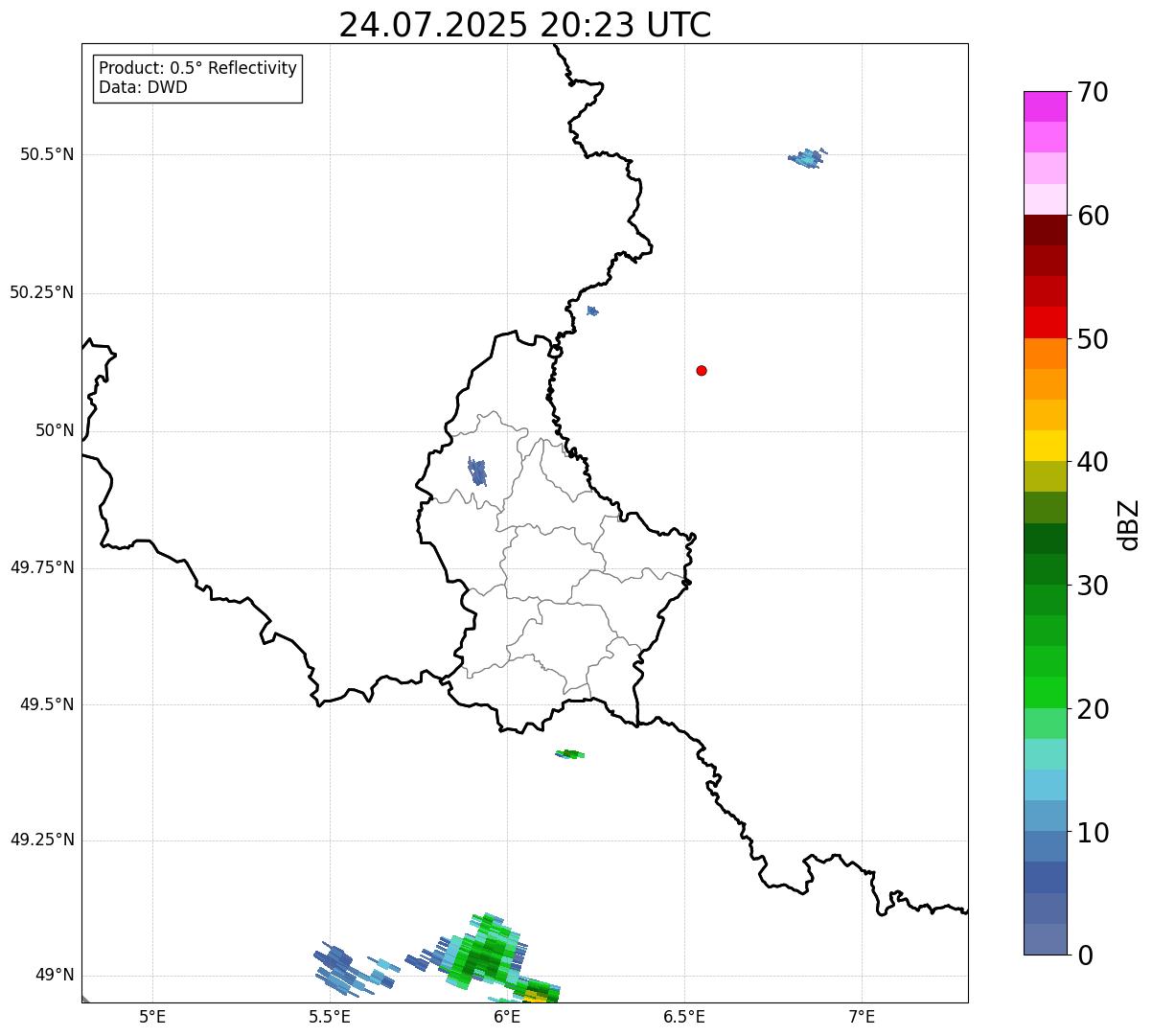This screenshot has width=1152, height=1036.
Task: Click the blue echo inside northwest Luxembourg
Action: pos(477,472)
